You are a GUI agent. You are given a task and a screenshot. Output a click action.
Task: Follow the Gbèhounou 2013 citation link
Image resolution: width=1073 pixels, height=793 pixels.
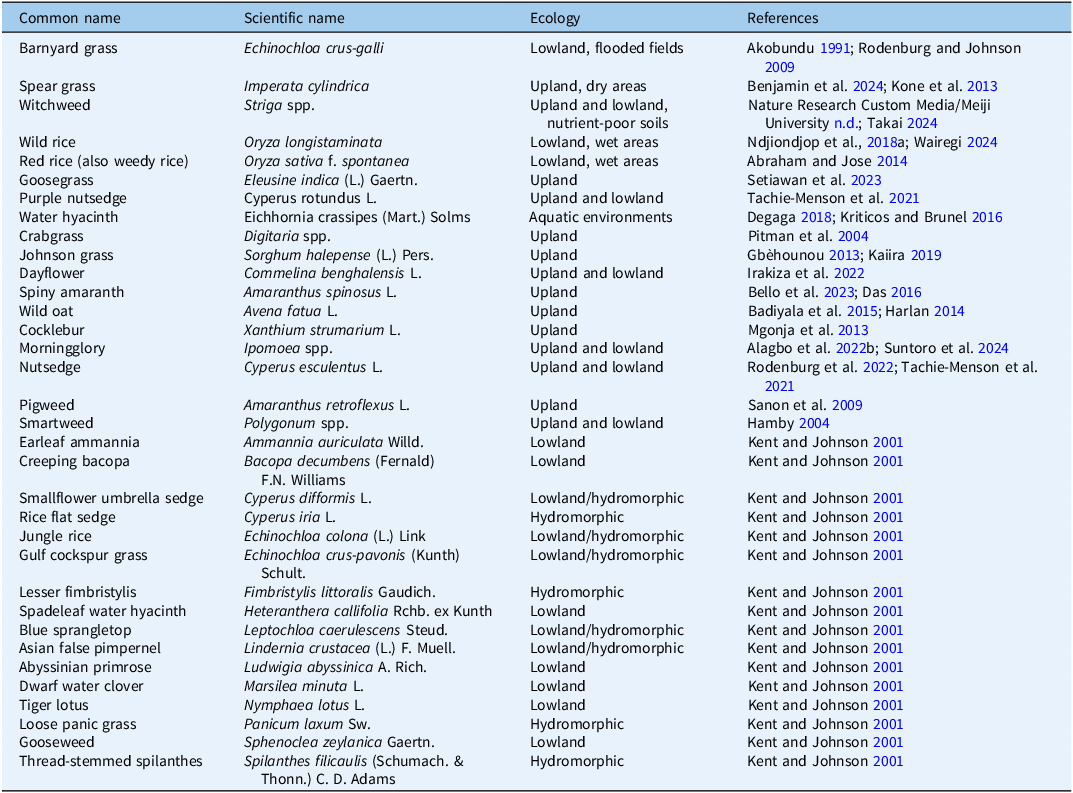844,255
